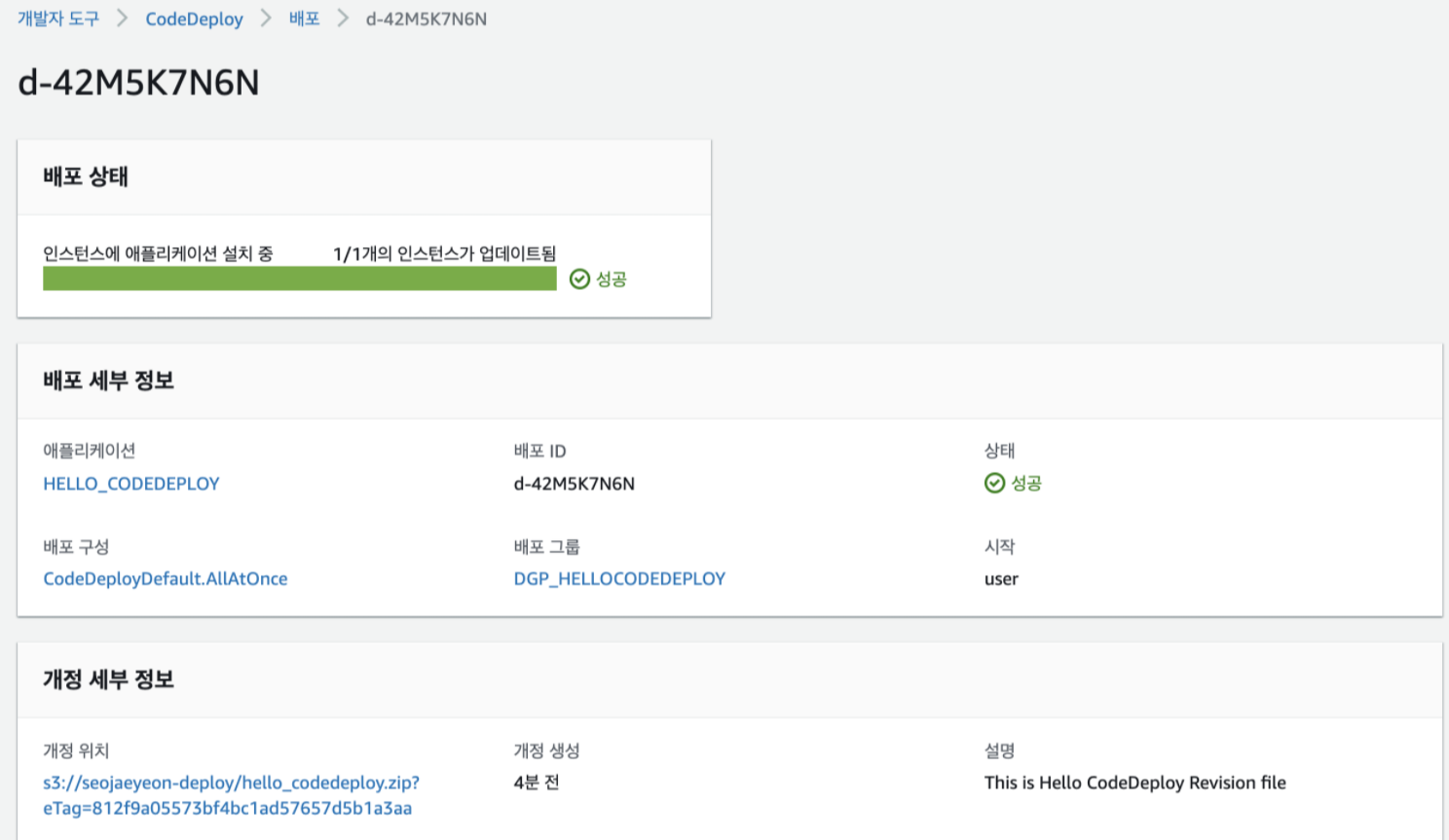1449x840 pixels.
Task: Go to the CodeDeploy breadcrumb link
Action: click(194, 18)
